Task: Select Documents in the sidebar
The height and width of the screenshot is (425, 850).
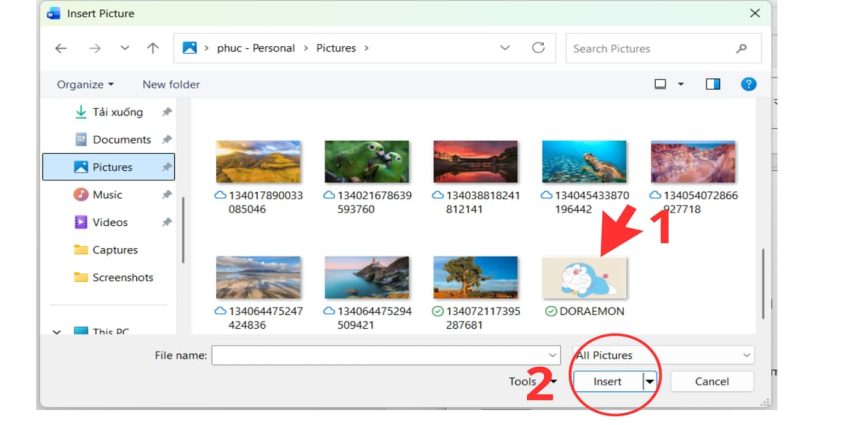Action: (x=121, y=140)
